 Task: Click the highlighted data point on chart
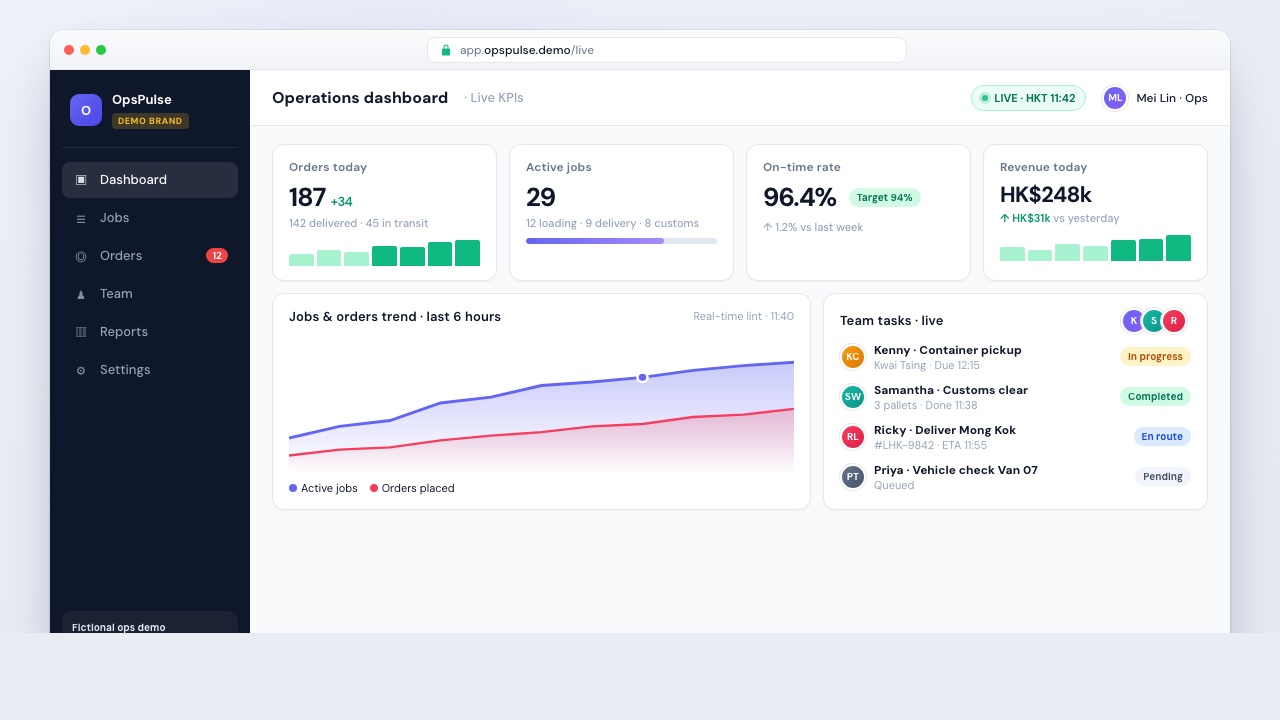pyautogui.click(x=642, y=377)
